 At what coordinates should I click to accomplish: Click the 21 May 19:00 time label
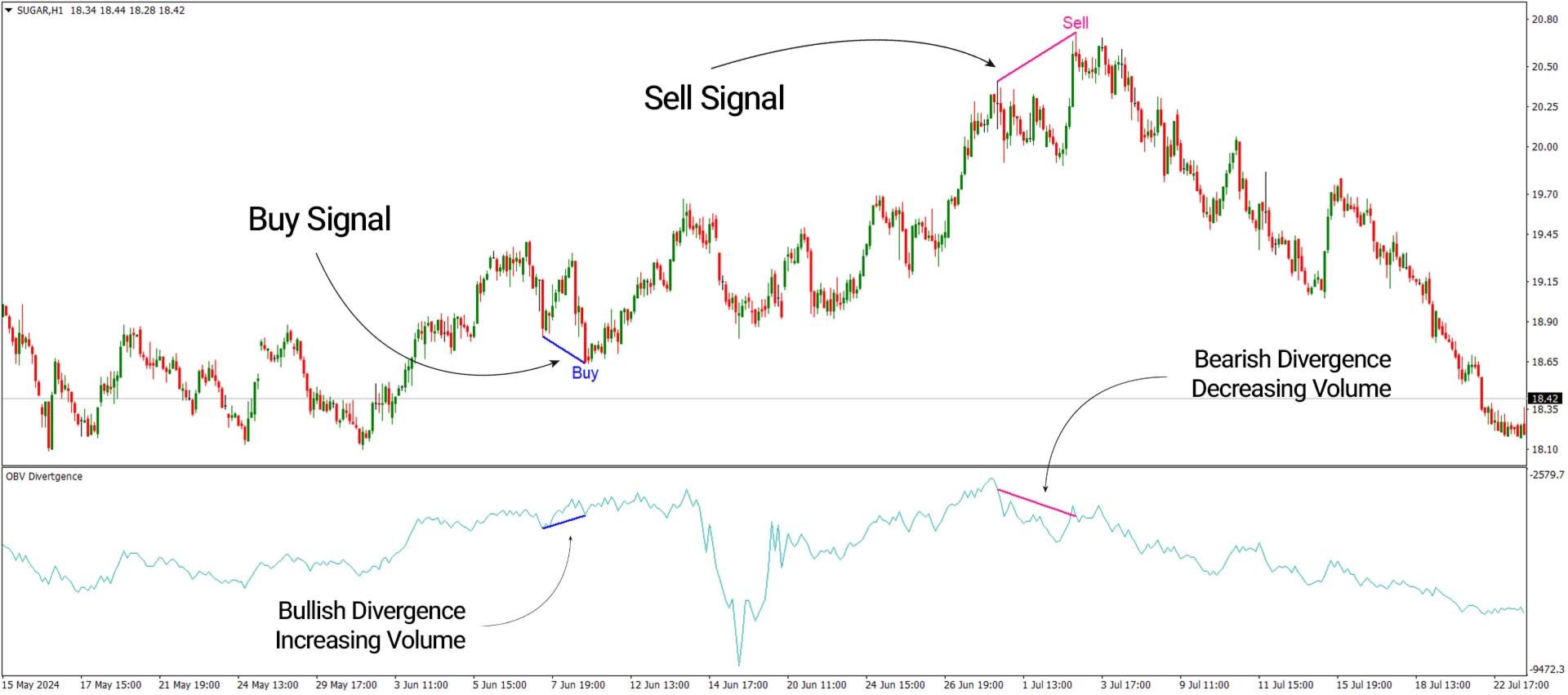[189, 684]
